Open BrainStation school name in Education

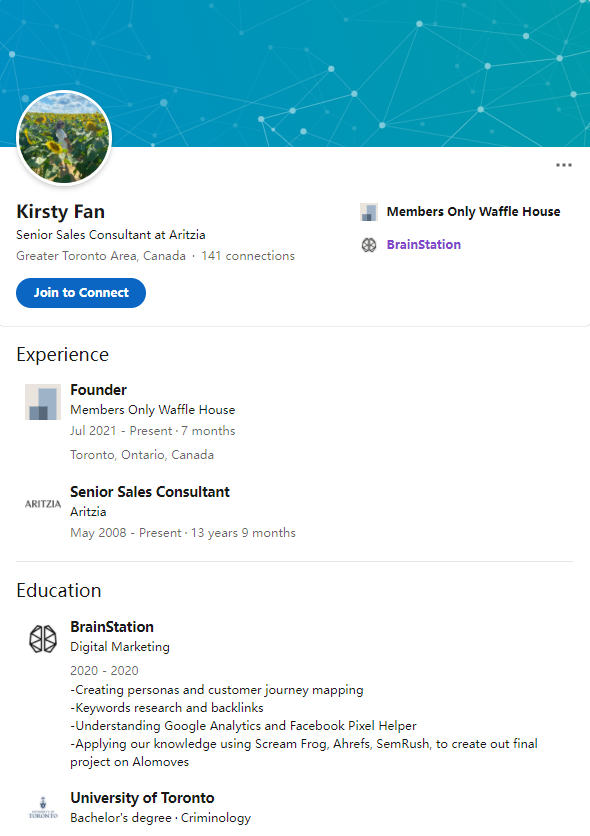tap(112, 626)
